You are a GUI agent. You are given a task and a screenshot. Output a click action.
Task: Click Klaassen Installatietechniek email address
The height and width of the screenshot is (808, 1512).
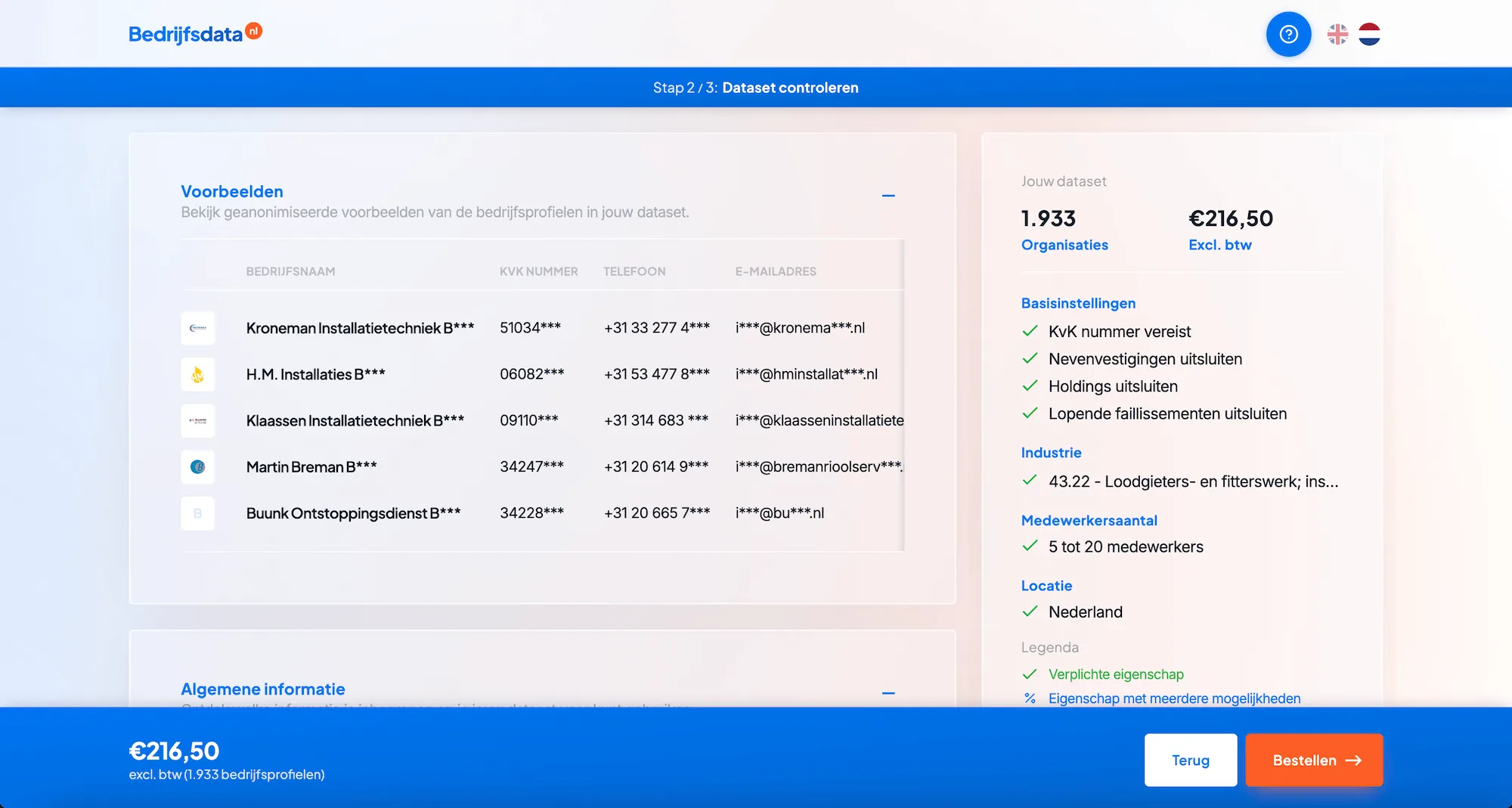click(819, 420)
